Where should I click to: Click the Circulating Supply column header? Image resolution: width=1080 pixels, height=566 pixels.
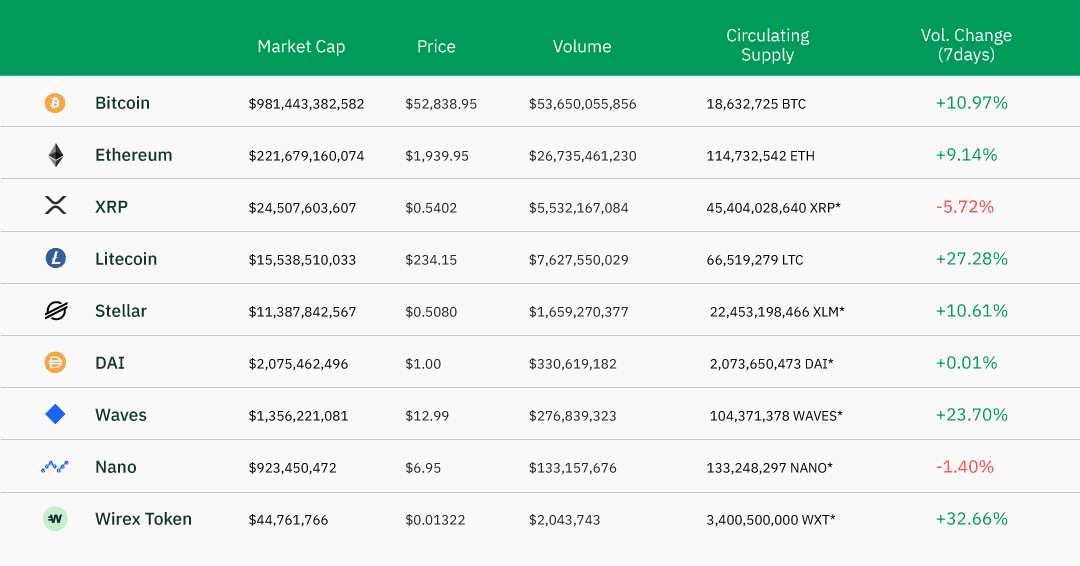768,45
